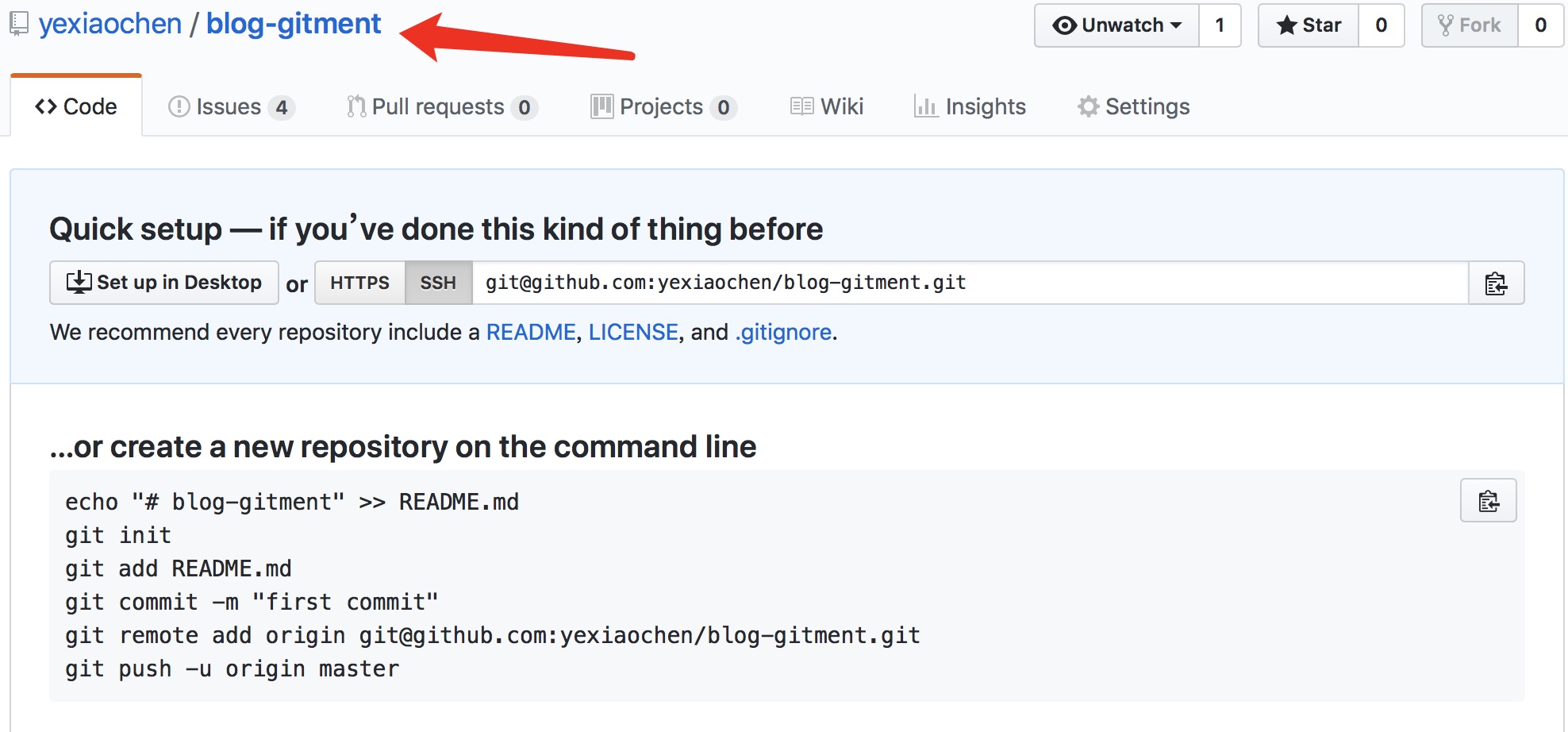Star the blog-gitment repository
The height and width of the screenshot is (732, 1568).
point(1309,25)
